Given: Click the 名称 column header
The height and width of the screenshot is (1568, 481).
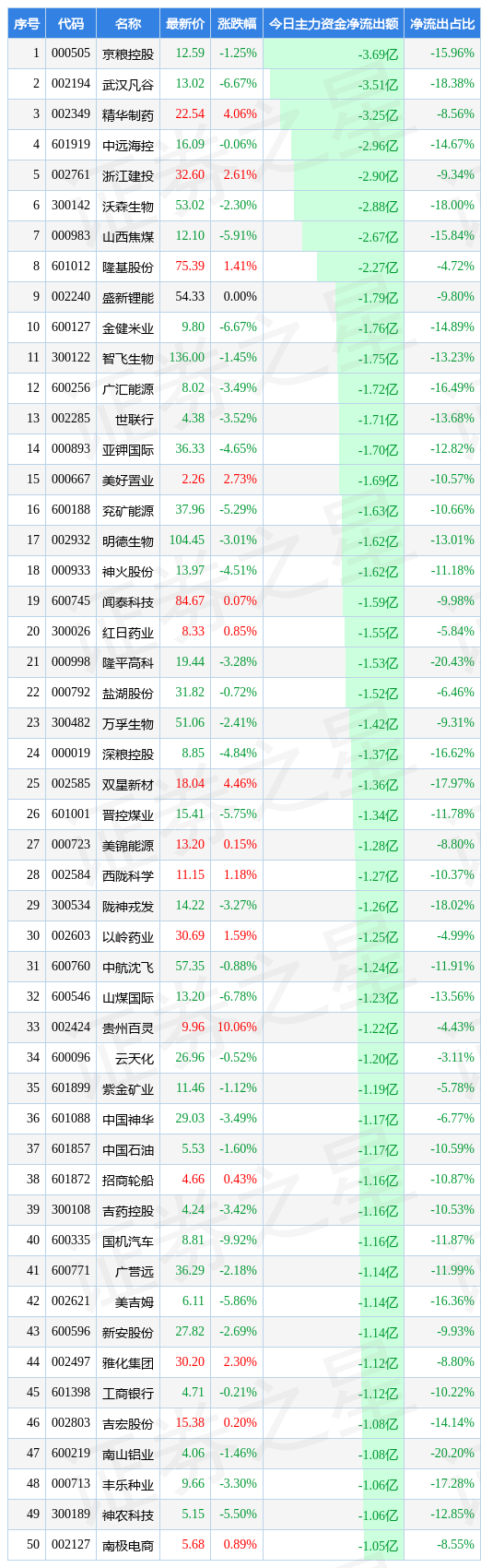Looking at the screenshot, I should pyautogui.click(x=128, y=23).
